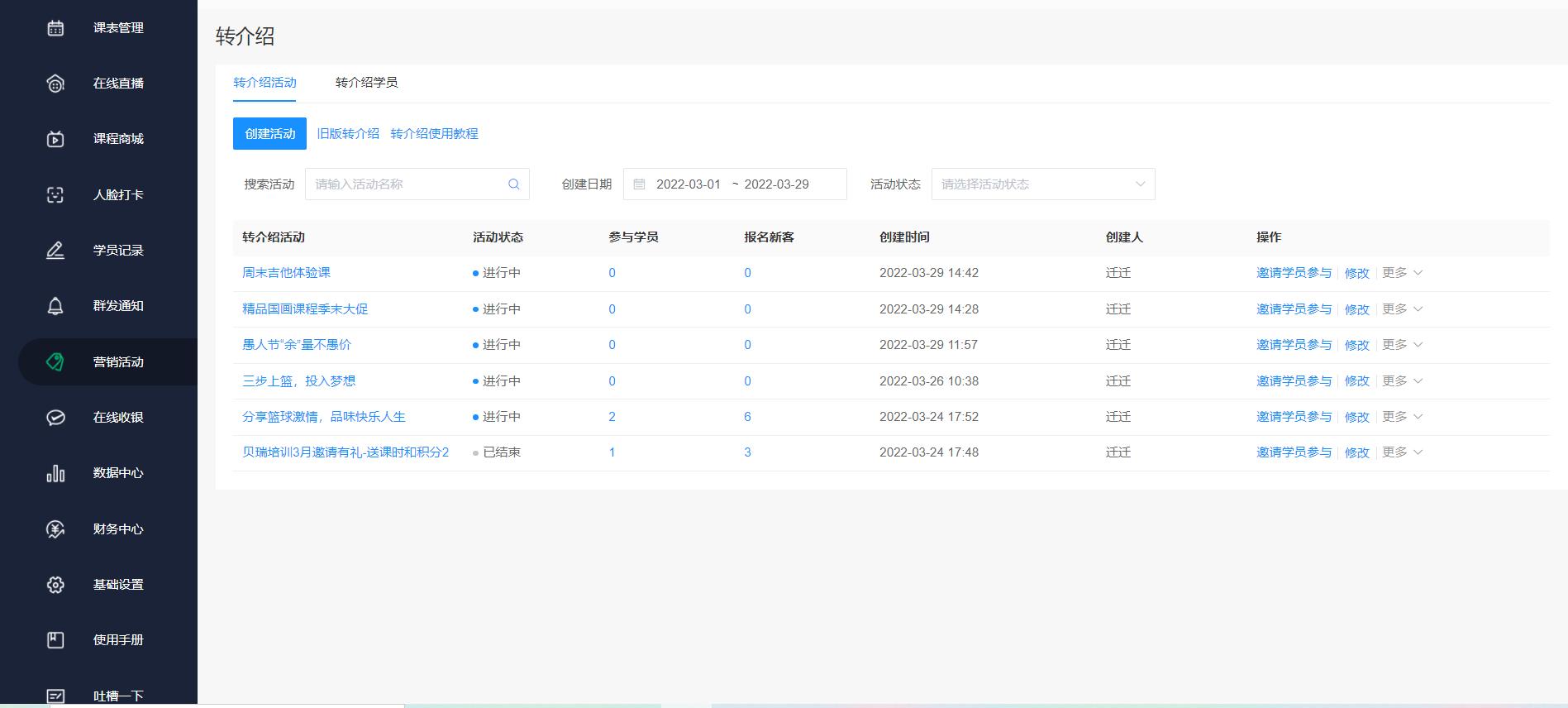Open 课程商城 via its sidebar icon
This screenshot has width=1568, height=708.
(55, 139)
